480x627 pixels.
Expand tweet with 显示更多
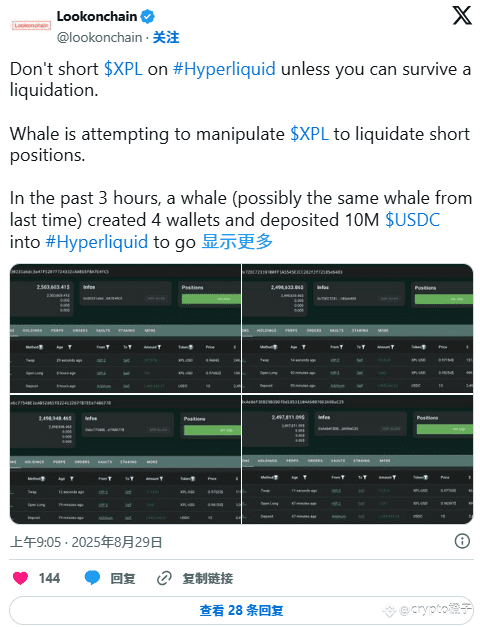point(237,242)
